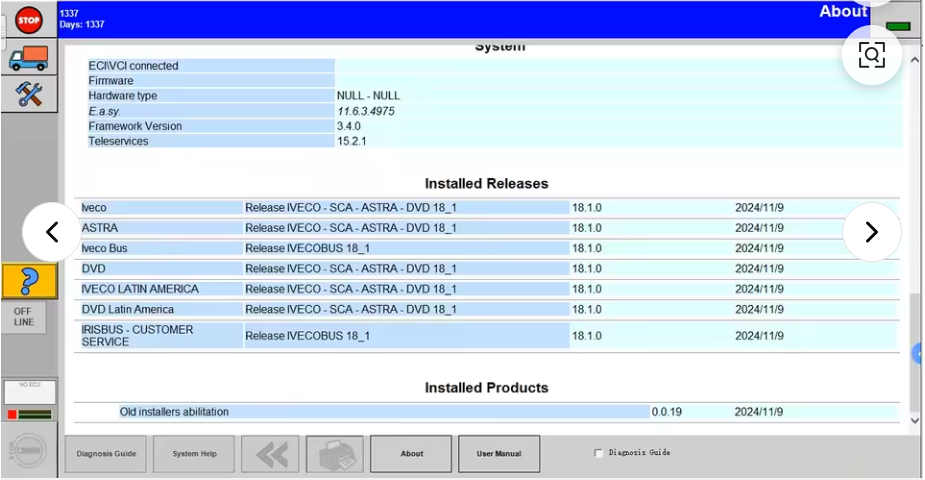
Task: Go to the previous image arrow
Action: click(52, 232)
